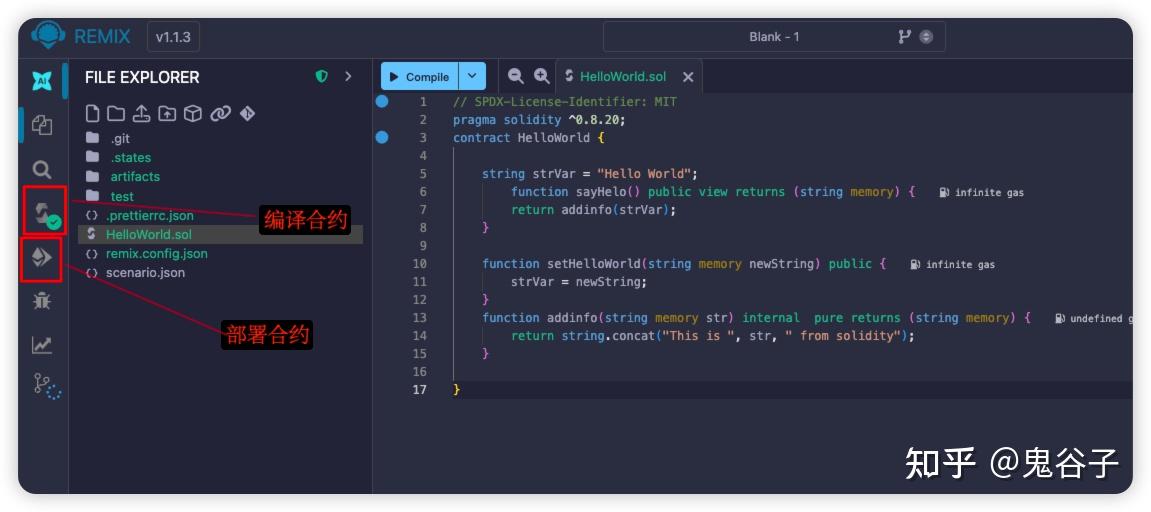The height and width of the screenshot is (512, 1151).
Task: Click the gas icon beside sayHelo function
Action: click(x=945, y=192)
